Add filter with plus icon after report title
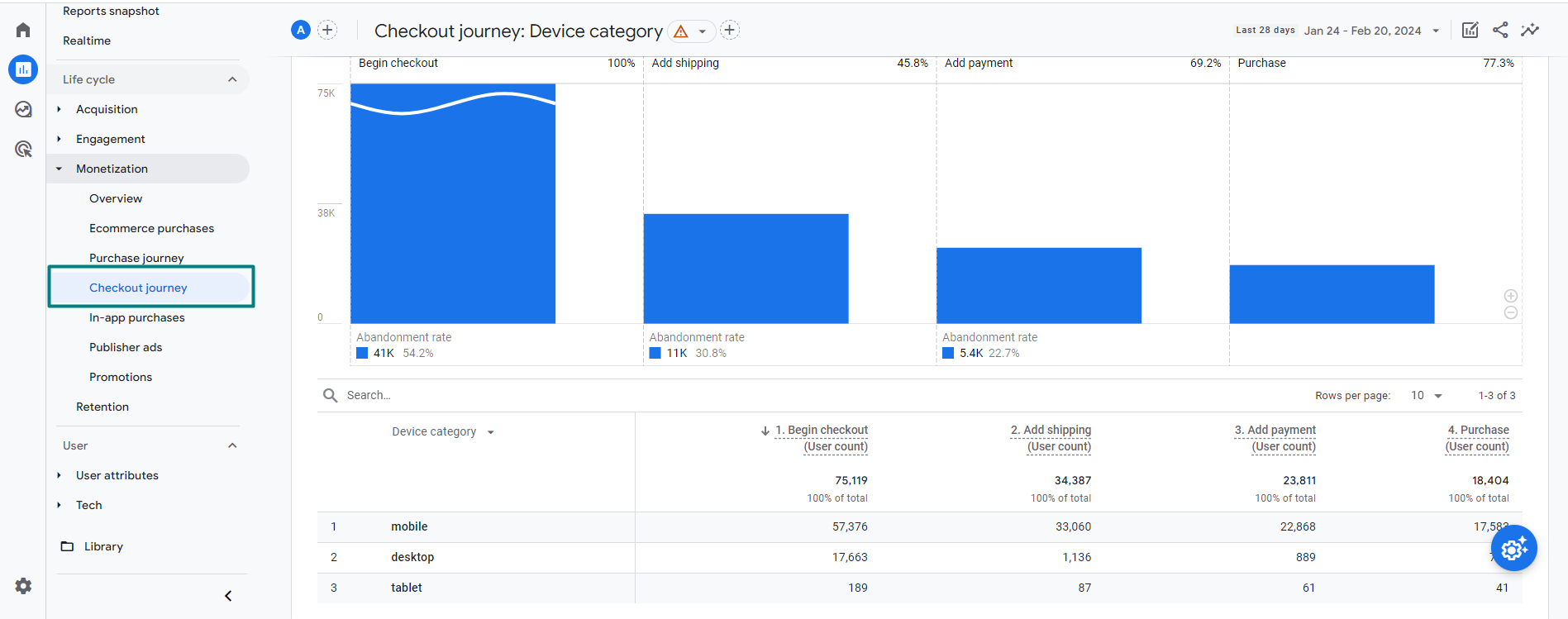Viewport: 1568px width, 619px height. point(730,31)
